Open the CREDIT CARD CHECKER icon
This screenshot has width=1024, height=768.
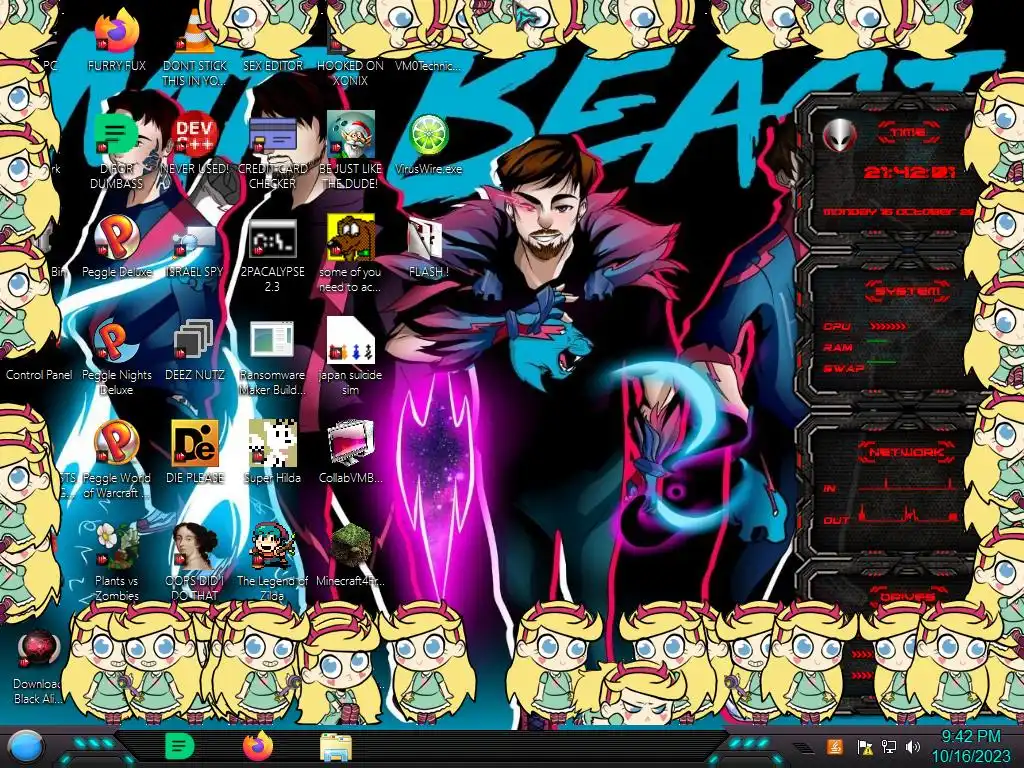coord(273,134)
